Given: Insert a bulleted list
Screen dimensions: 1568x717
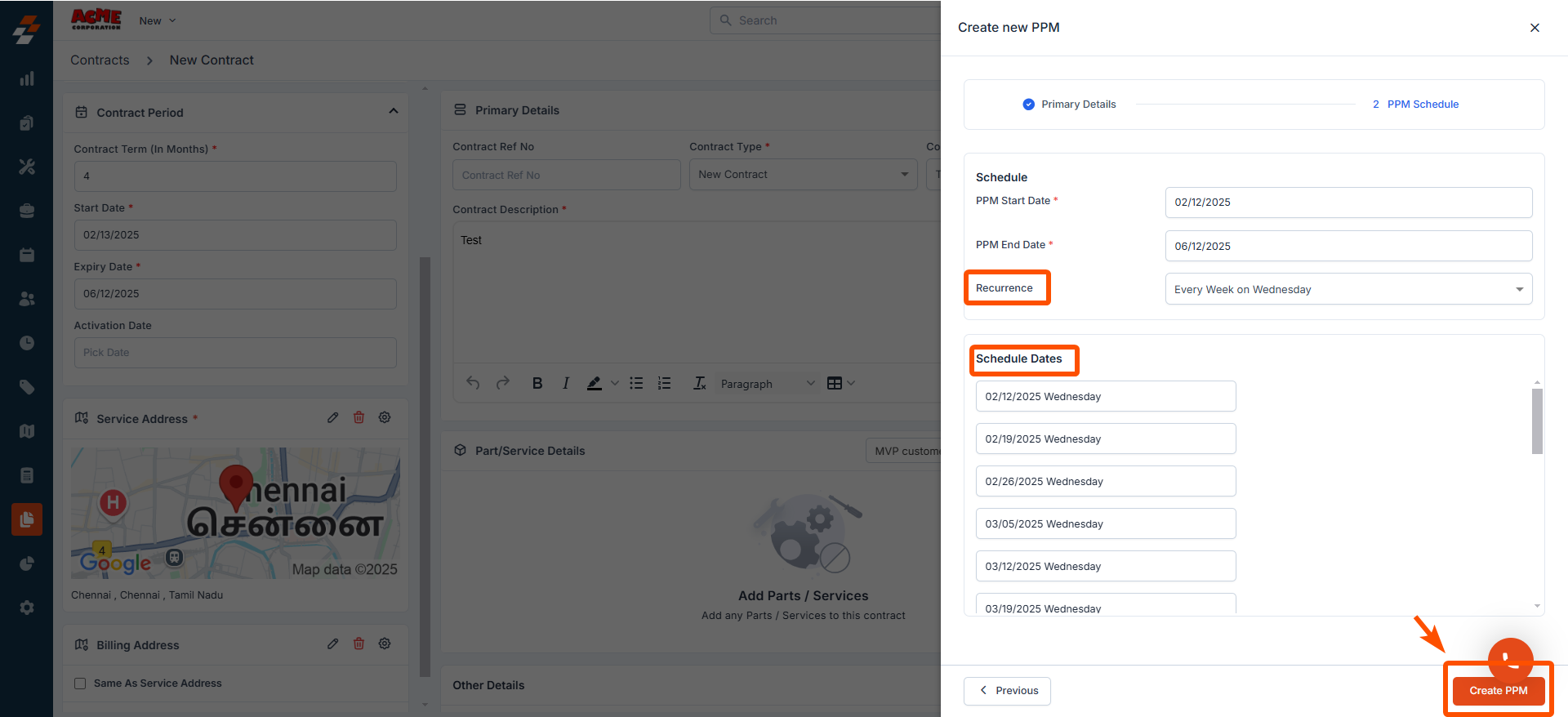Looking at the screenshot, I should click(x=636, y=383).
